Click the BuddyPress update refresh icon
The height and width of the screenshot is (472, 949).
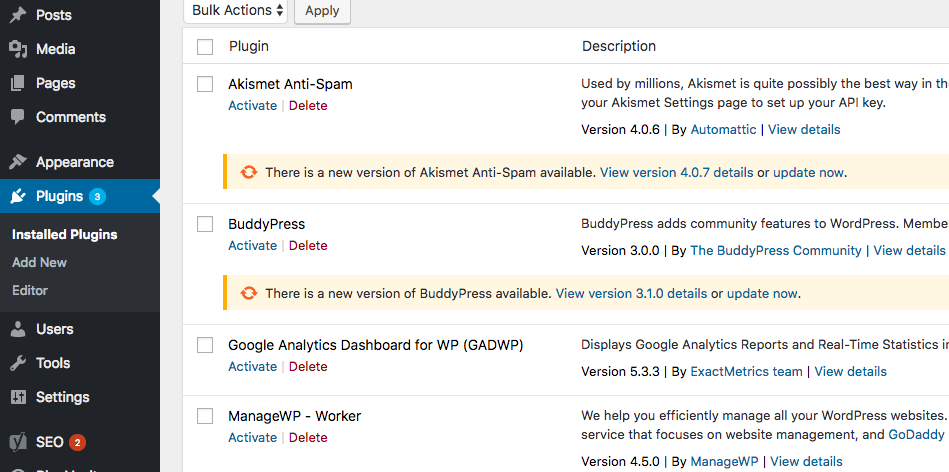[x=248, y=293]
